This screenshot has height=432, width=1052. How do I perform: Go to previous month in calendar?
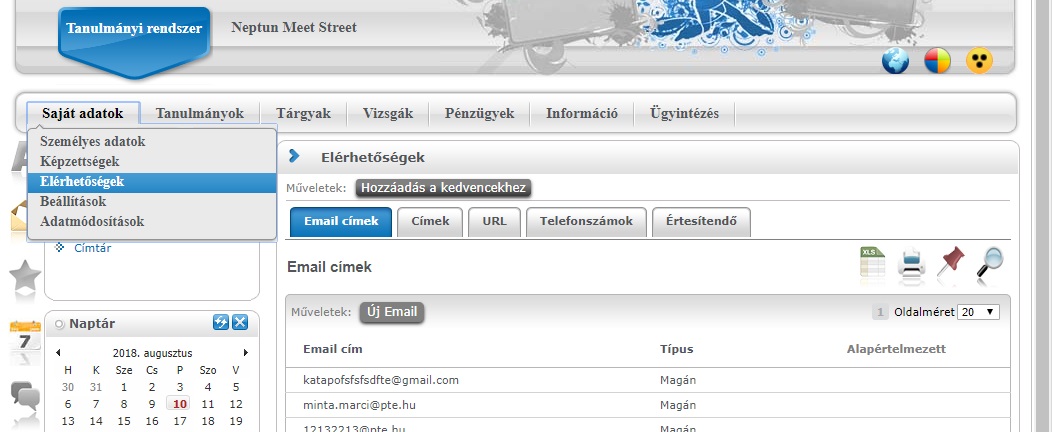58,353
